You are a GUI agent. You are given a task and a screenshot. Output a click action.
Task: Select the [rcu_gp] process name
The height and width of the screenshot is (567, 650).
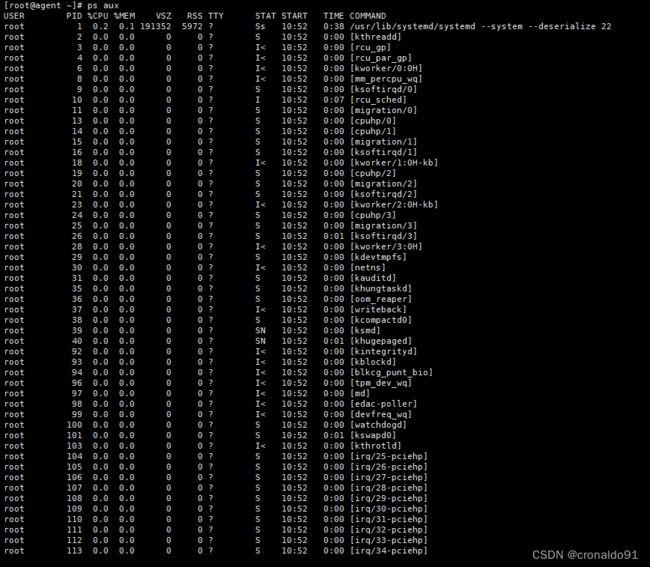pyautogui.click(x=370, y=47)
